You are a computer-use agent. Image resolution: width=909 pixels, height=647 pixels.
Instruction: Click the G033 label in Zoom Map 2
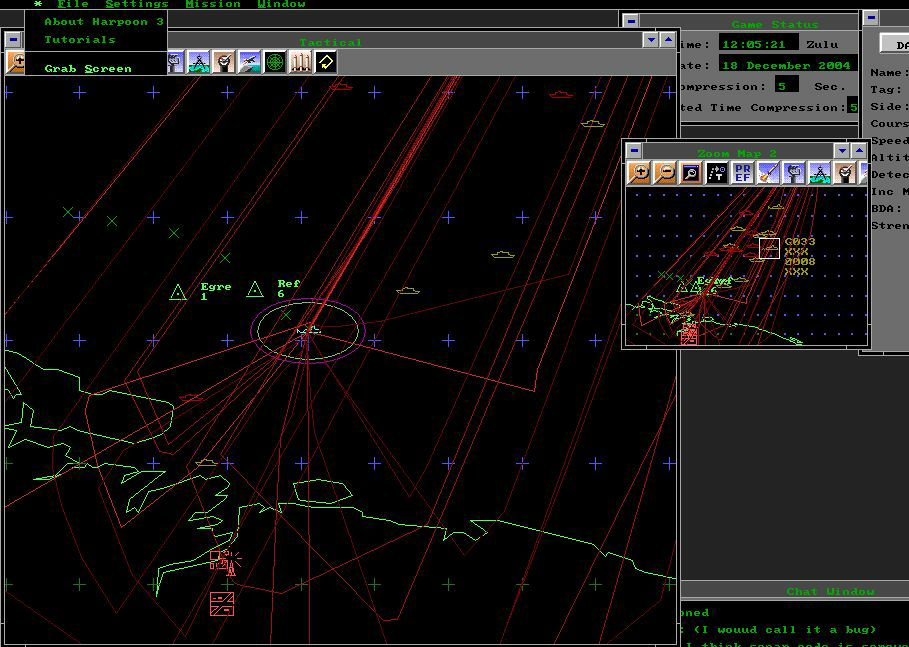(800, 242)
